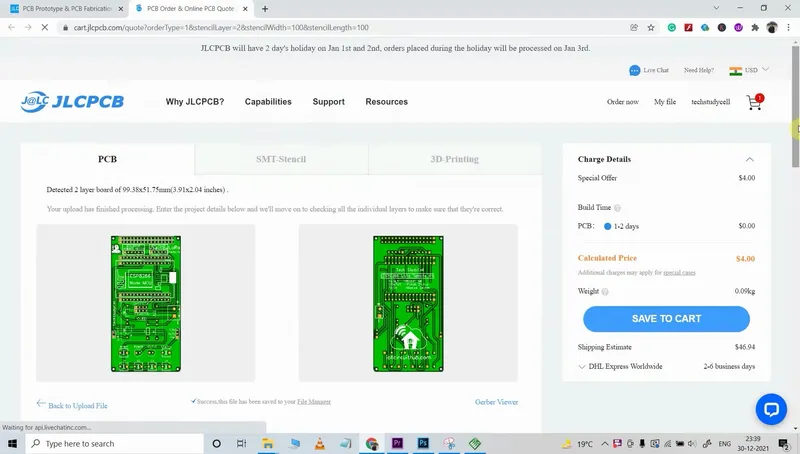Image resolution: width=800 pixels, height=454 pixels.
Task: Click the Build Time help icon
Action: pos(617,208)
